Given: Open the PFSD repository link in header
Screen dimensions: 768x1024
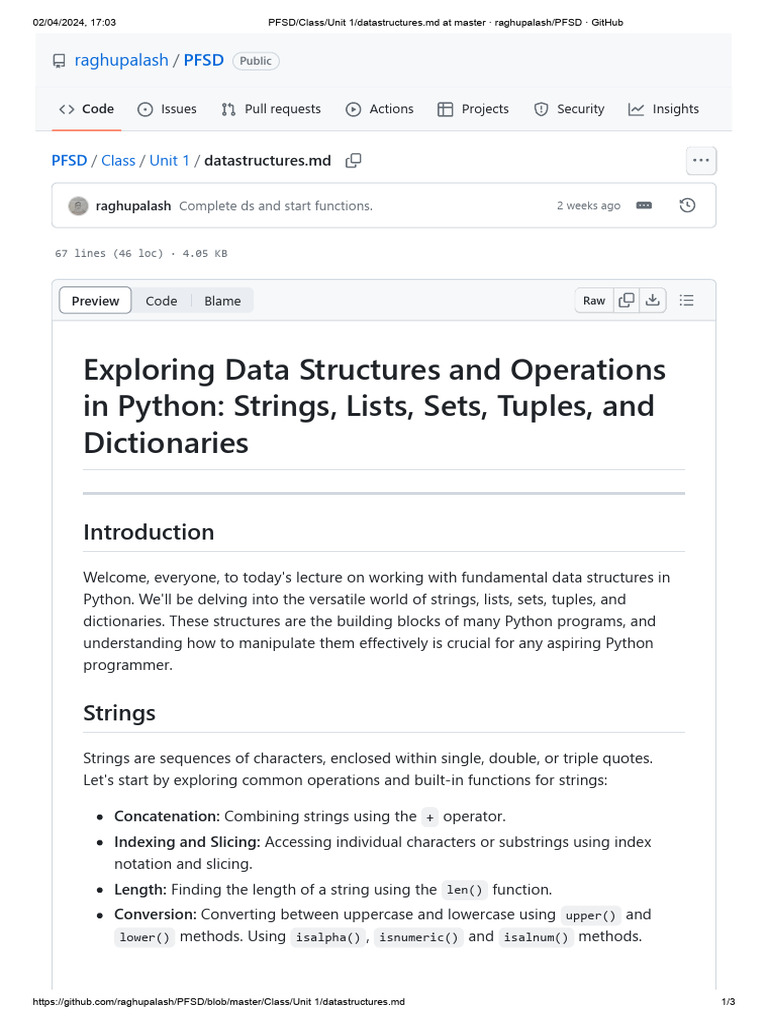Looking at the screenshot, I should point(204,61).
